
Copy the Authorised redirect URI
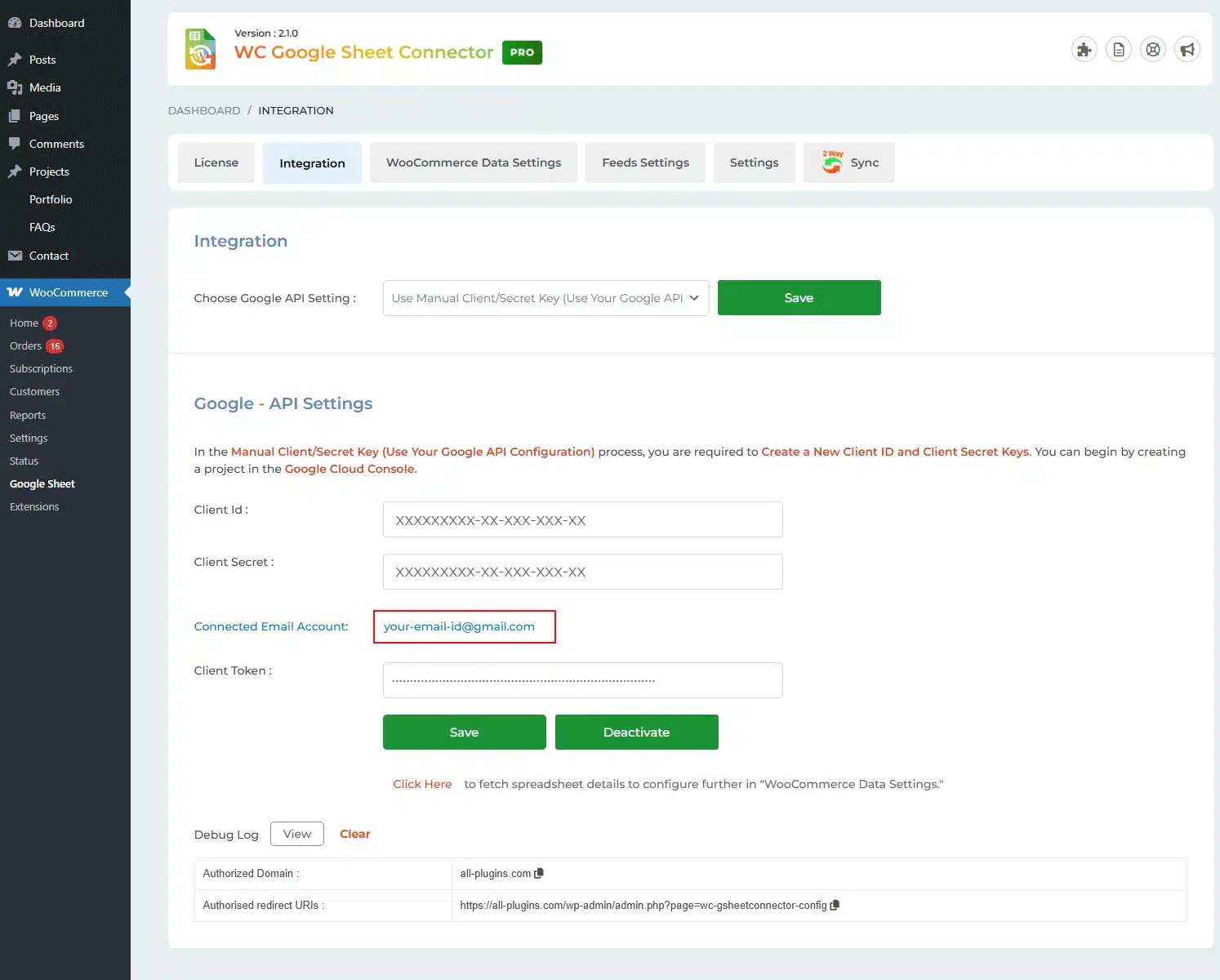coord(835,906)
